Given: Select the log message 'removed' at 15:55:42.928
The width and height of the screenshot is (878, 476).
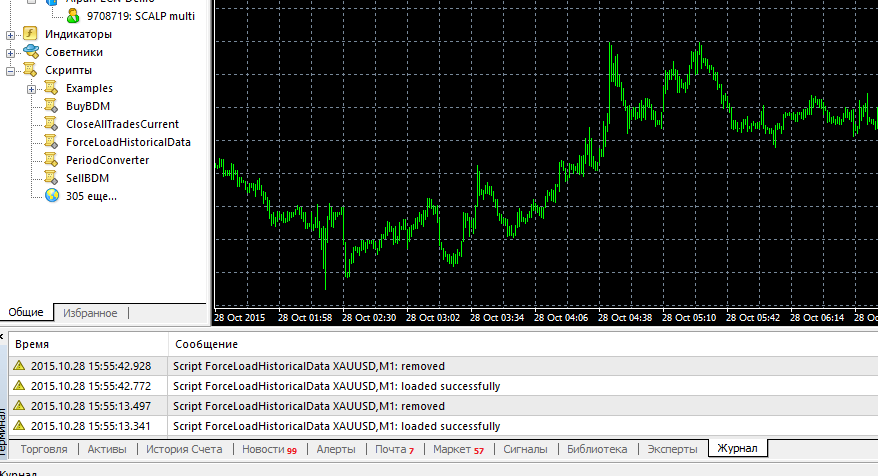Looking at the screenshot, I should [x=309, y=366].
